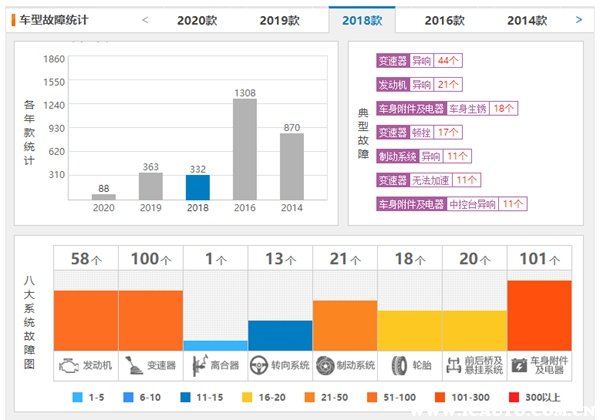Show more model years with the > arrow
This screenshot has width=600, height=420.
(579, 19)
